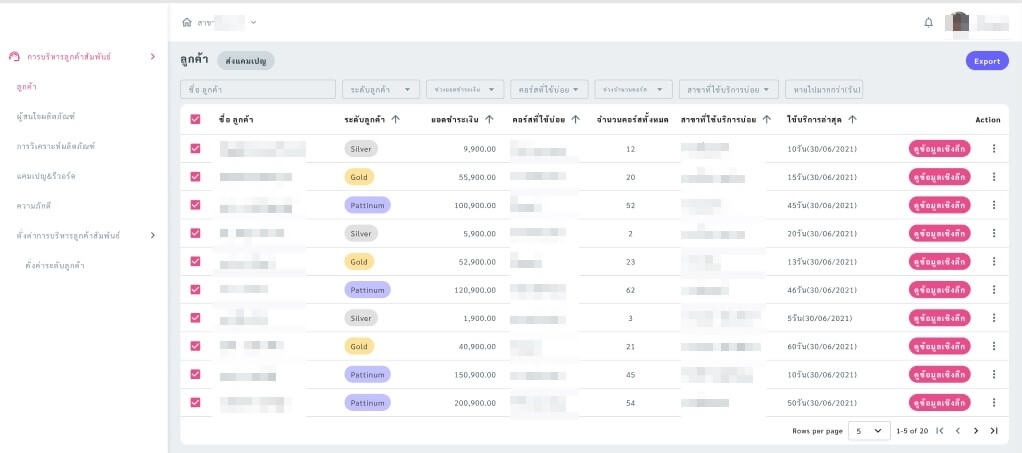Click the ชื่อ ลูกค้า column header
The height and width of the screenshot is (453, 1022).
[x=236, y=119]
